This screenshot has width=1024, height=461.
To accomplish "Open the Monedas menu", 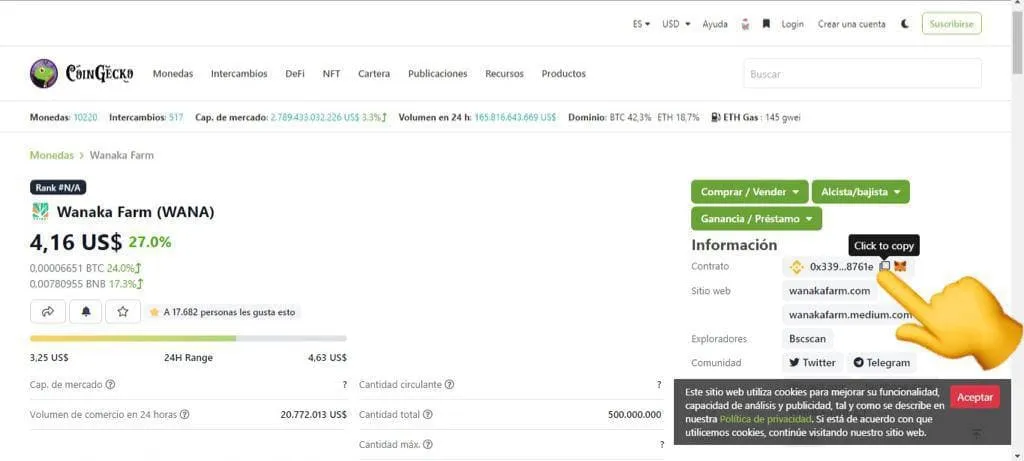I will (x=173, y=74).
